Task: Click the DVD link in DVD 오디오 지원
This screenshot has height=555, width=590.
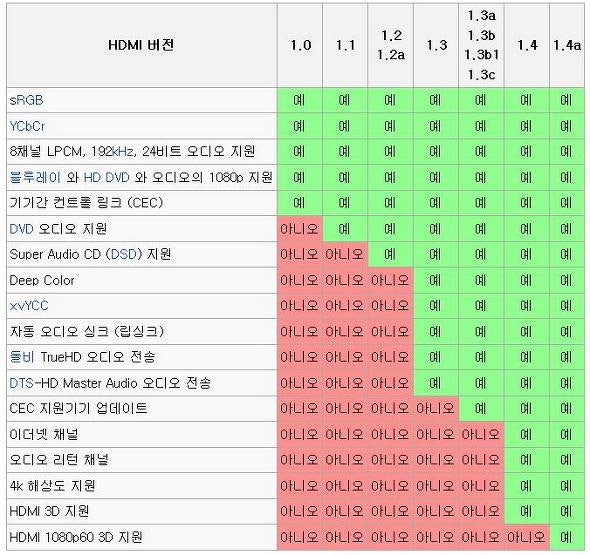Action: pos(21,229)
